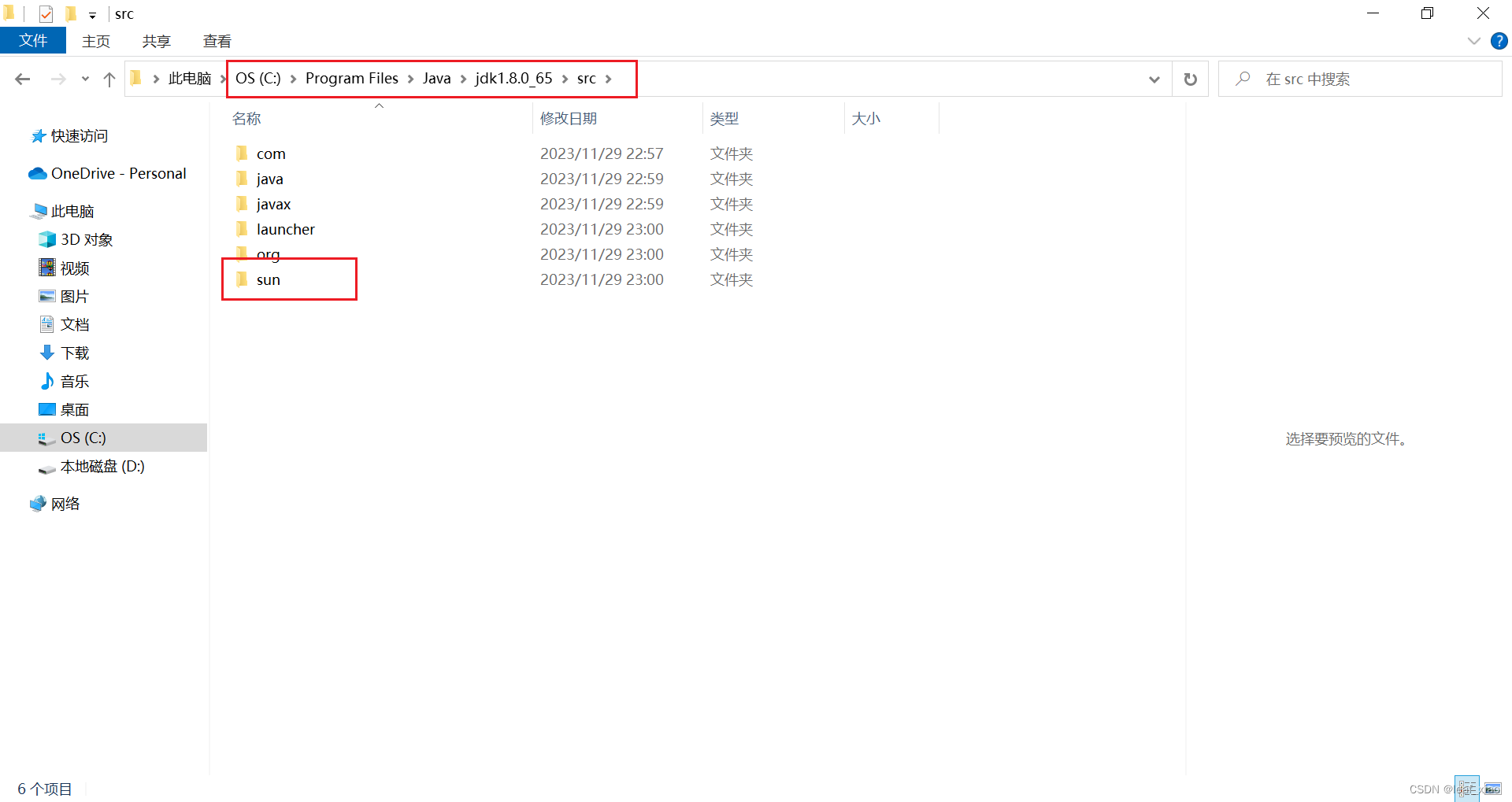Select the java folder icon

pyautogui.click(x=242, y=179)
